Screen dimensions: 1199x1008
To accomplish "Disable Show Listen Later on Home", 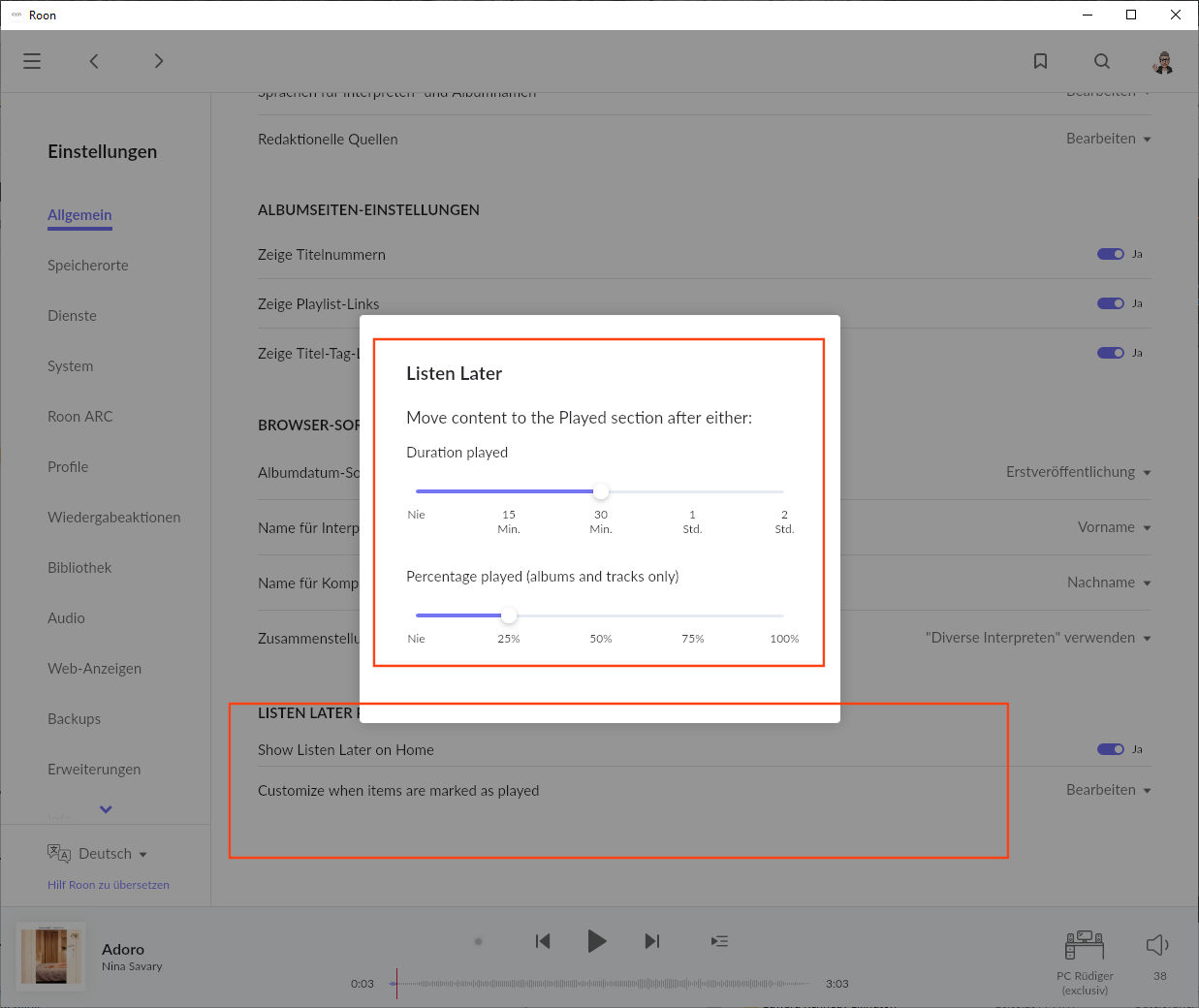I will [1110, 749].
